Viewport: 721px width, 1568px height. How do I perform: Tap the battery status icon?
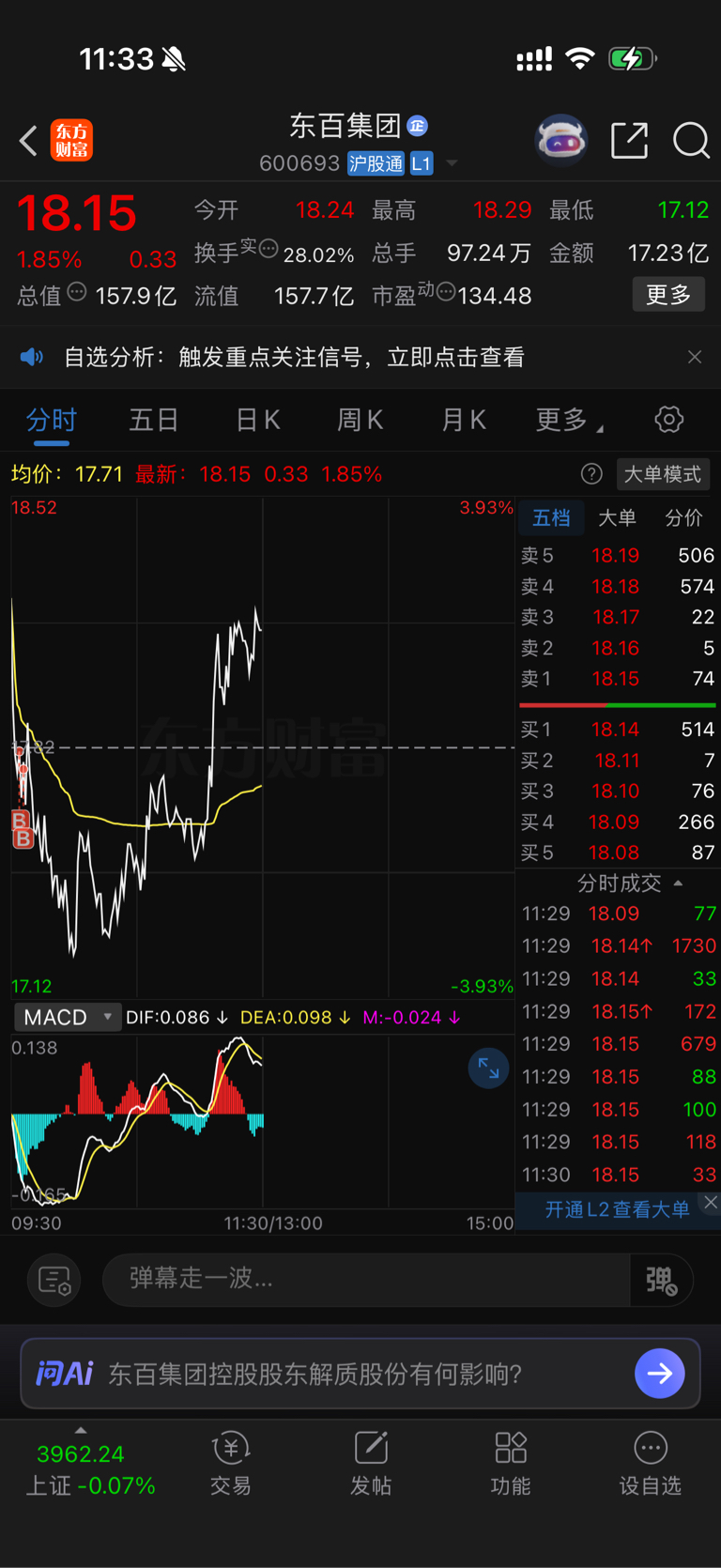[x=633, y=59]
